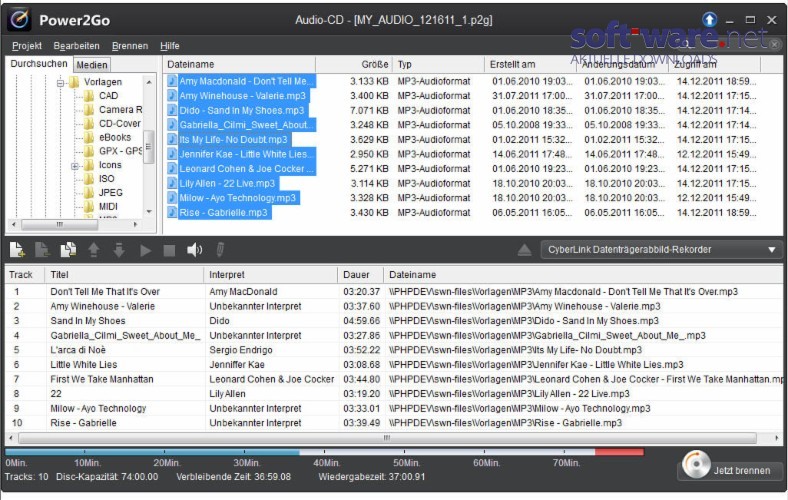This screenshot has width=788, height=500.
Task: Click the Jetzt brennen button
Action: point(731,470)
